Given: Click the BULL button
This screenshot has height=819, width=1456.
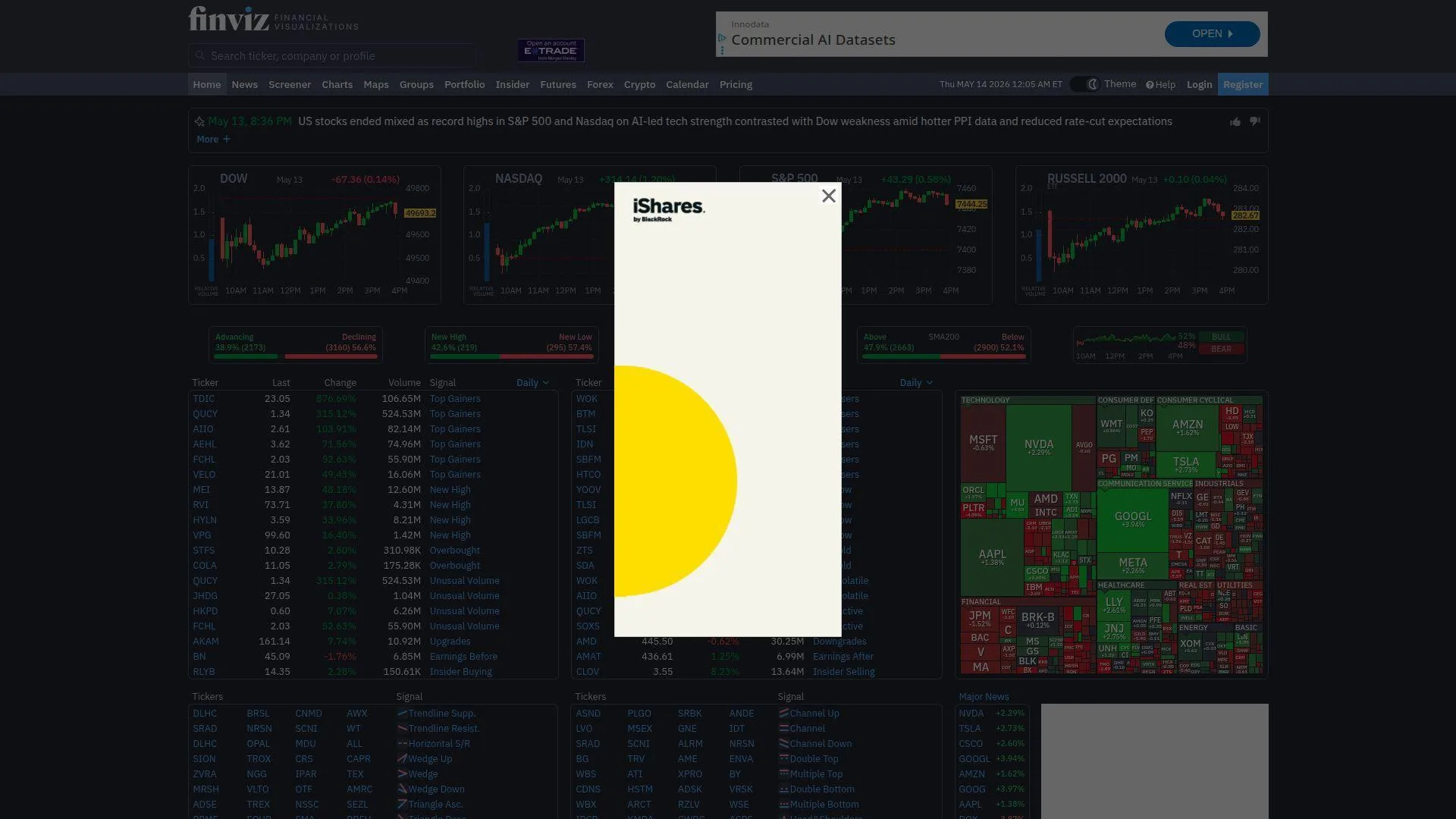Looking at the screenshot, I should (x=1221, y=337).
